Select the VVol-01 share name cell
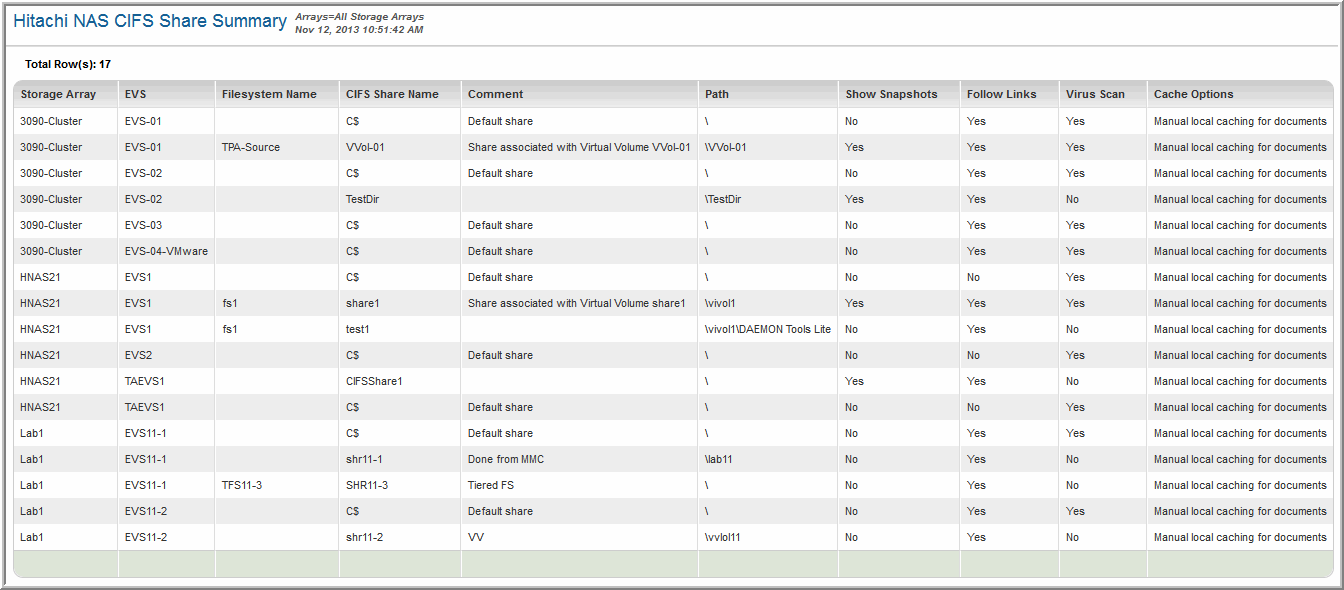The image size is (1344, 590). 365,147
